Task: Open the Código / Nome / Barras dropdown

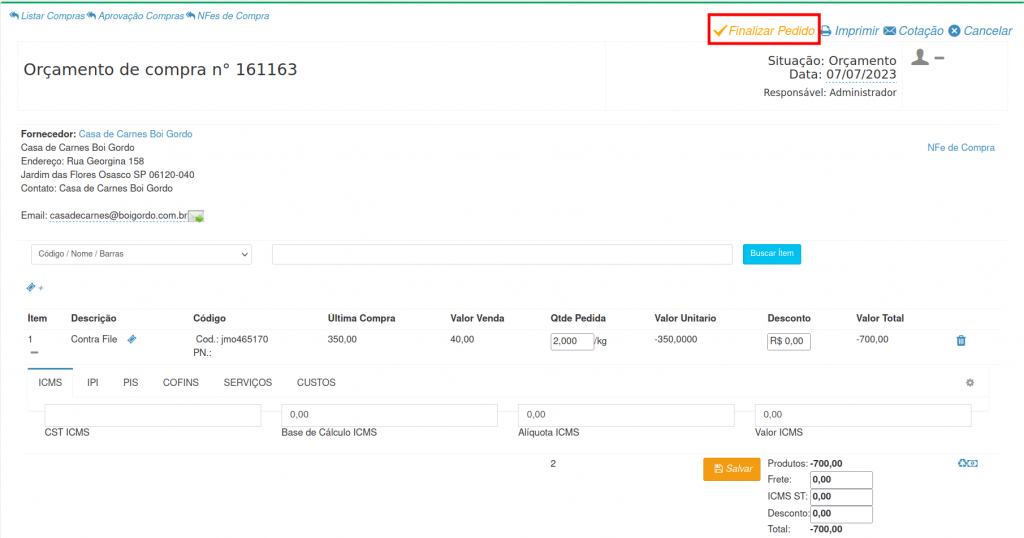Action: tap(141, 255)
